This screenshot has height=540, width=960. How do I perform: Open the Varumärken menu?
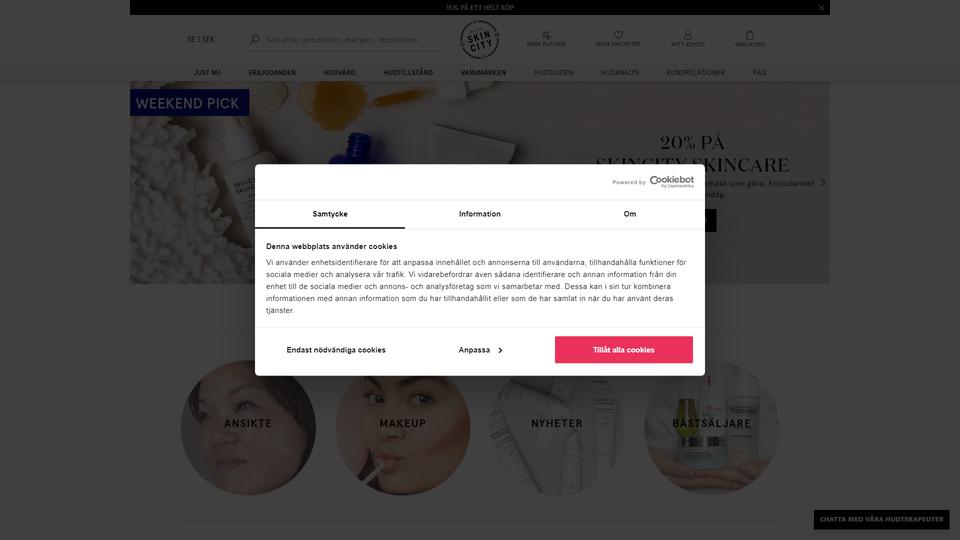tap(483, 72)
